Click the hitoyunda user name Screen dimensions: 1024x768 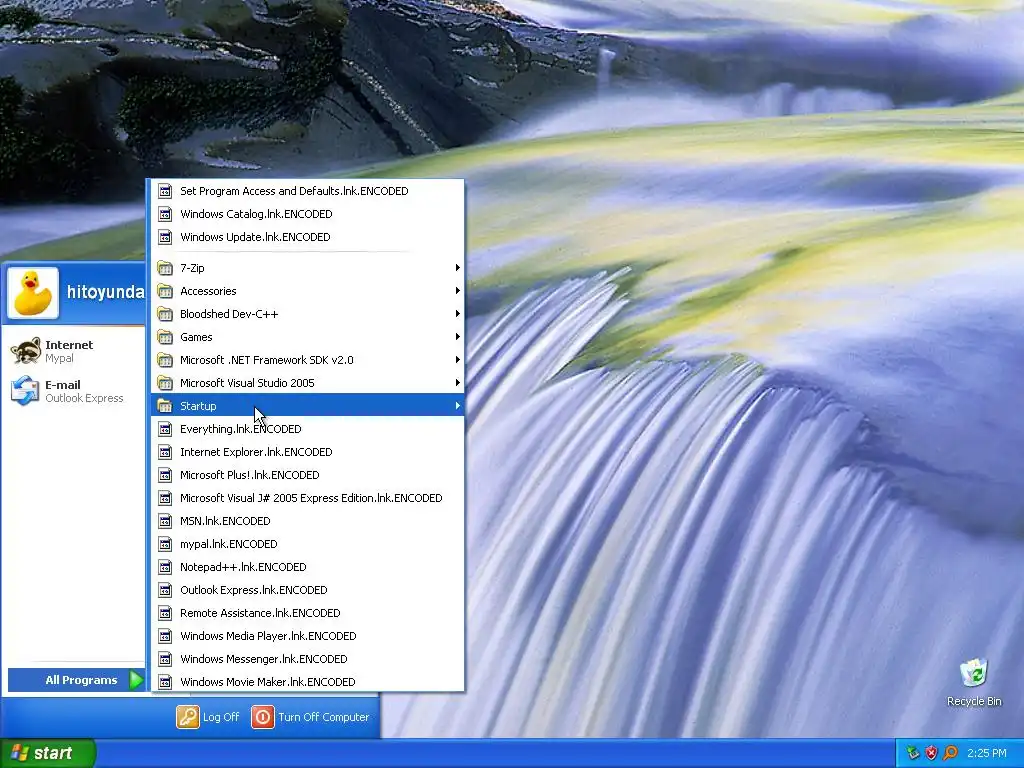click(105, 292)
